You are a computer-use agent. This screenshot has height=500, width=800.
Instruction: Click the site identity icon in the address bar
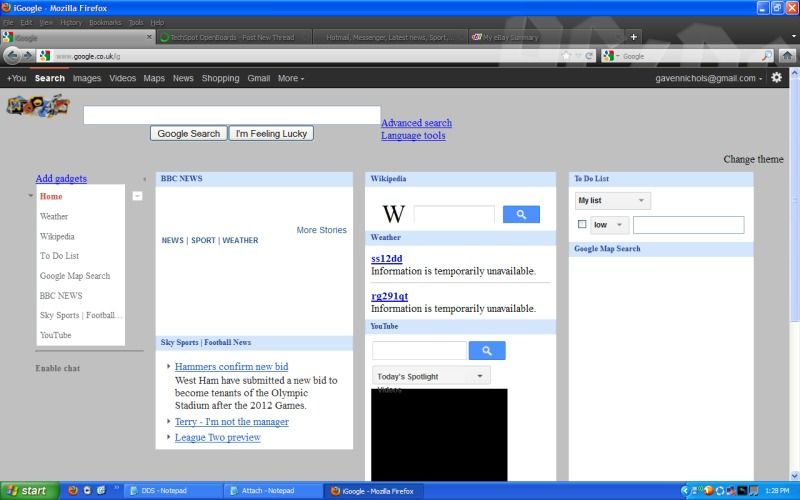[45, 56]
